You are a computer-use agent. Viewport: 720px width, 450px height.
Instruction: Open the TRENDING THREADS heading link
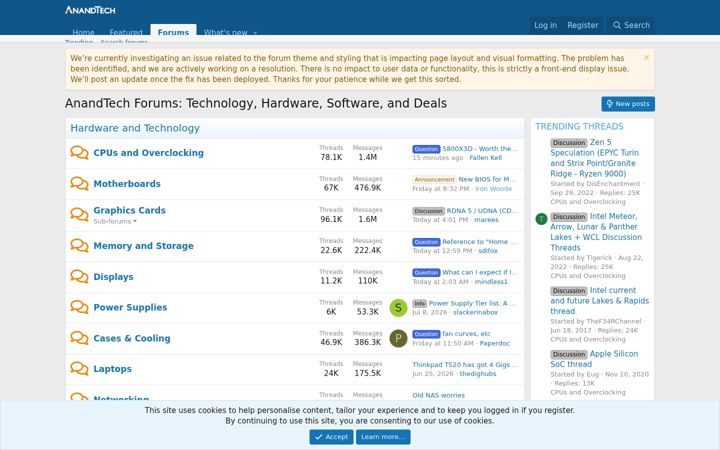pos(579,126)
